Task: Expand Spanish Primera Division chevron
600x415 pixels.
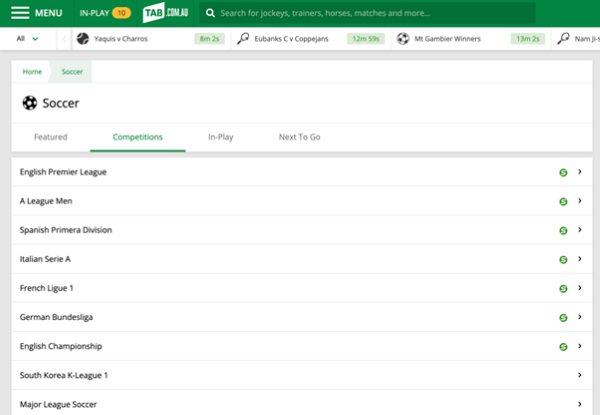Action: [580, 230]
